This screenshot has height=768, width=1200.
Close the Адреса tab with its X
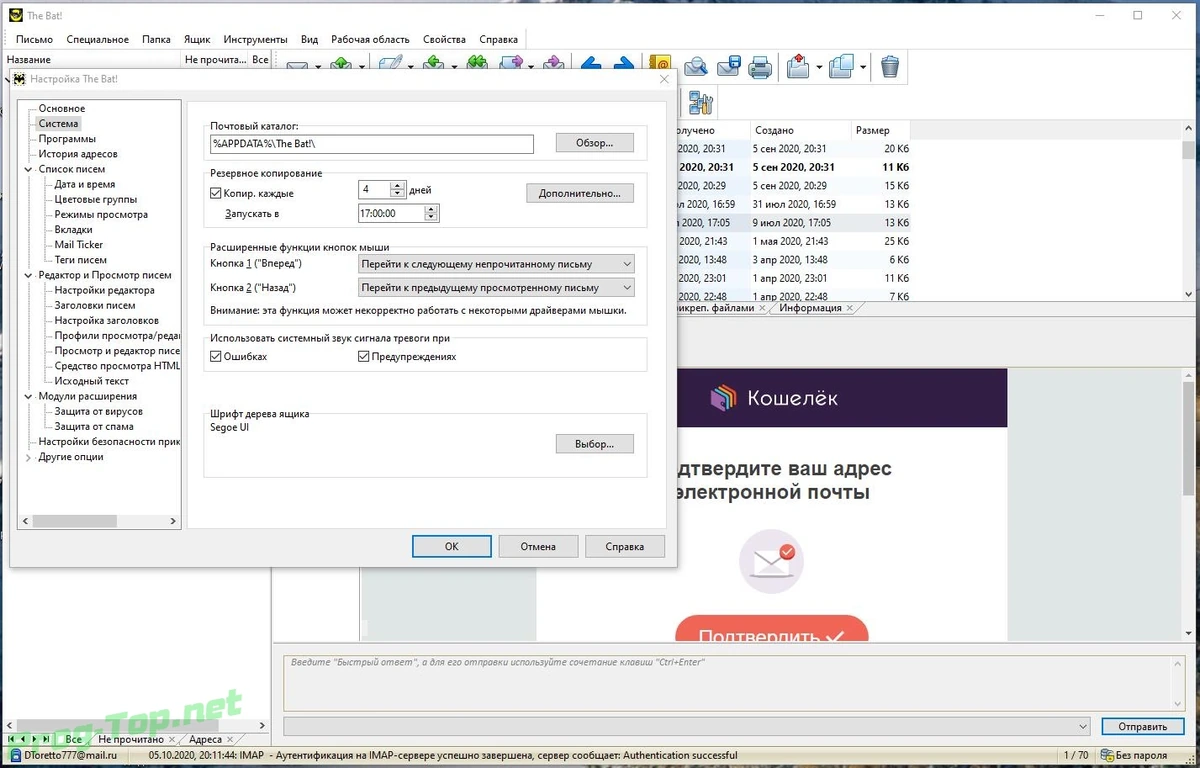click(231, 739)
